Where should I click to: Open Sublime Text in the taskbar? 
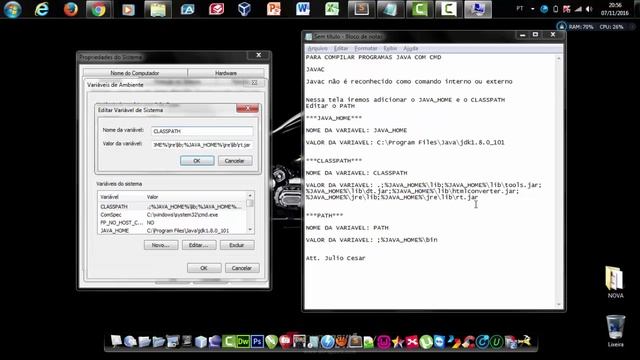pos(361,9)
